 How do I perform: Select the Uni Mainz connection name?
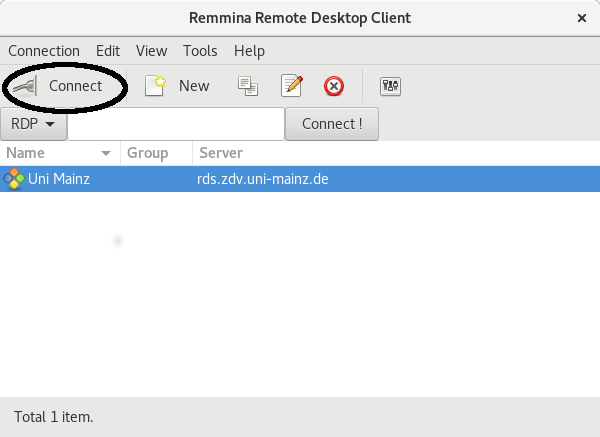pos(59,179)
